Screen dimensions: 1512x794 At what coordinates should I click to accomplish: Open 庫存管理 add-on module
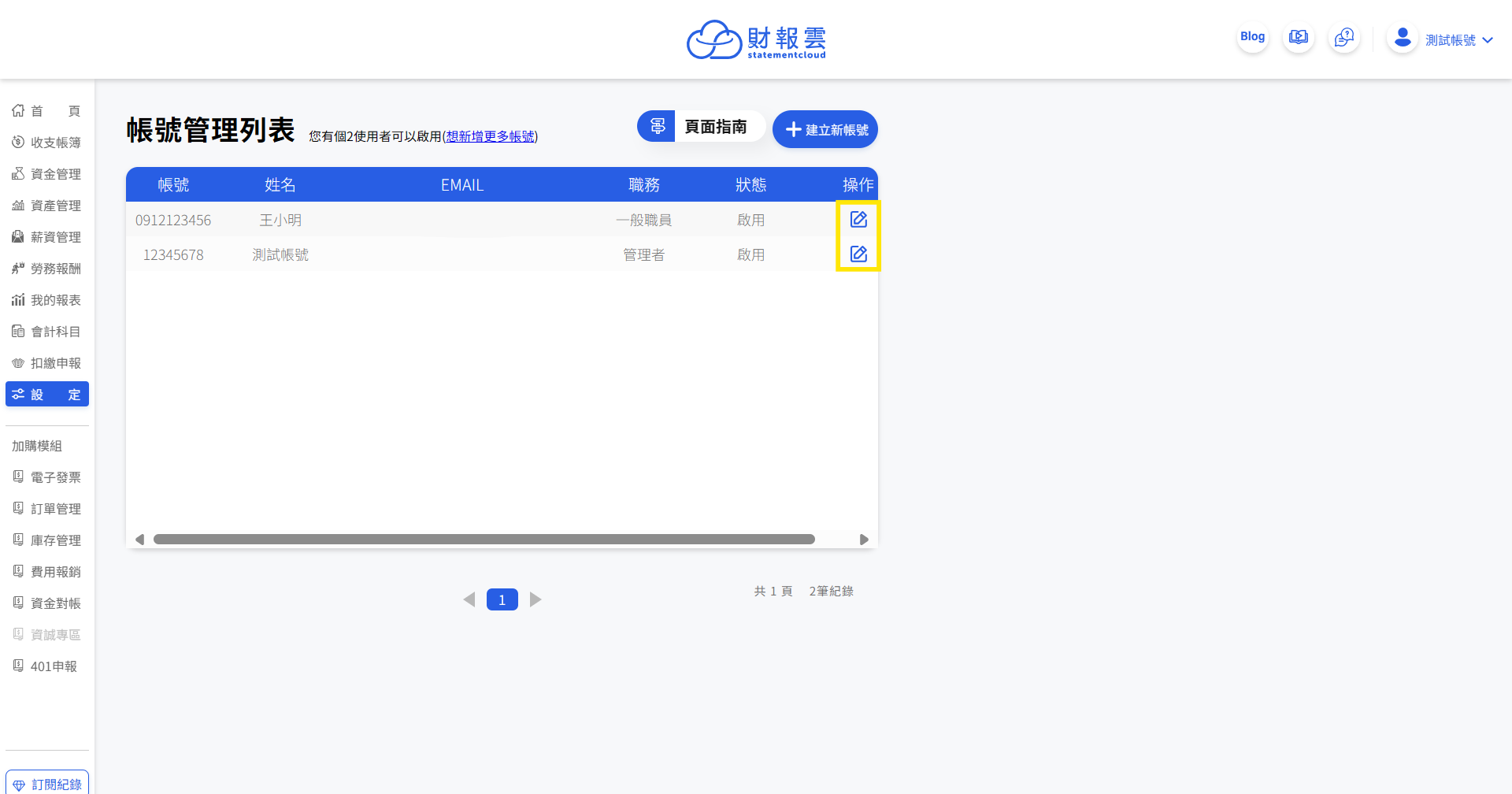[46, 540]
